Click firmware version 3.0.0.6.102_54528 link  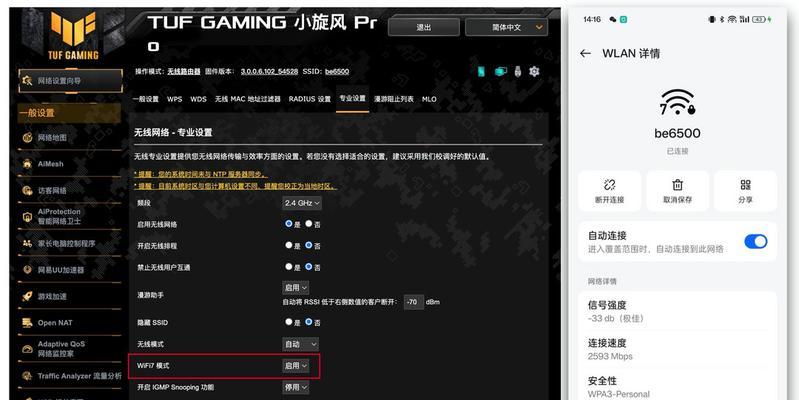[x=269, y=71]
